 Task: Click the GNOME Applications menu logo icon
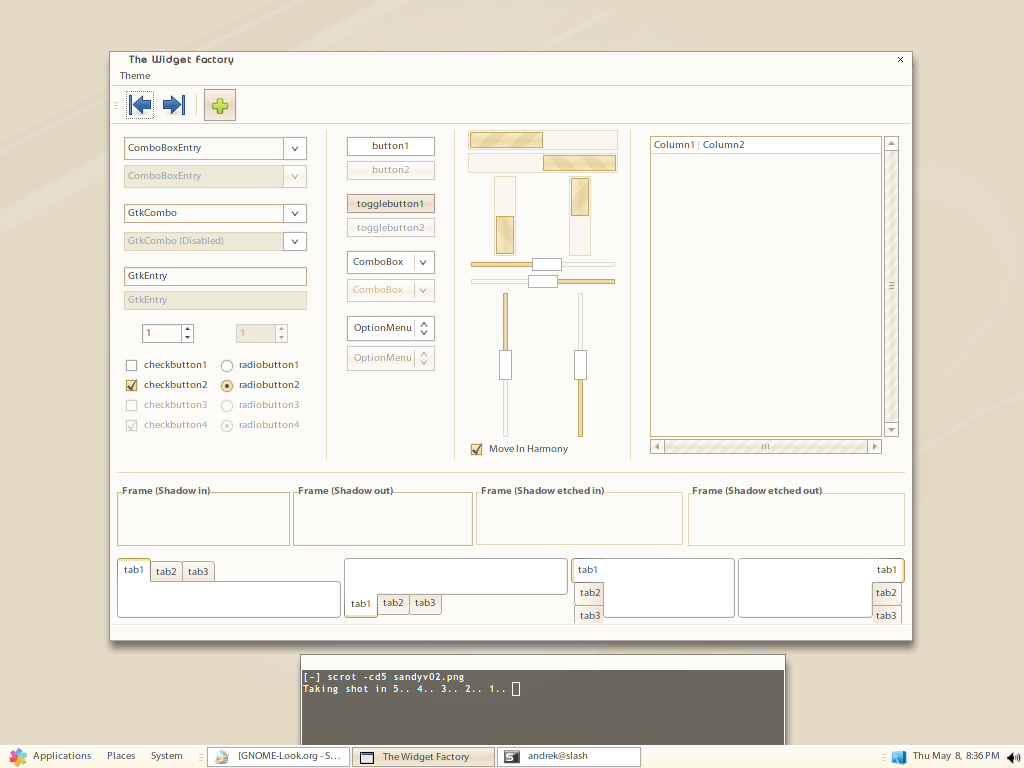[x=18, y=756]
